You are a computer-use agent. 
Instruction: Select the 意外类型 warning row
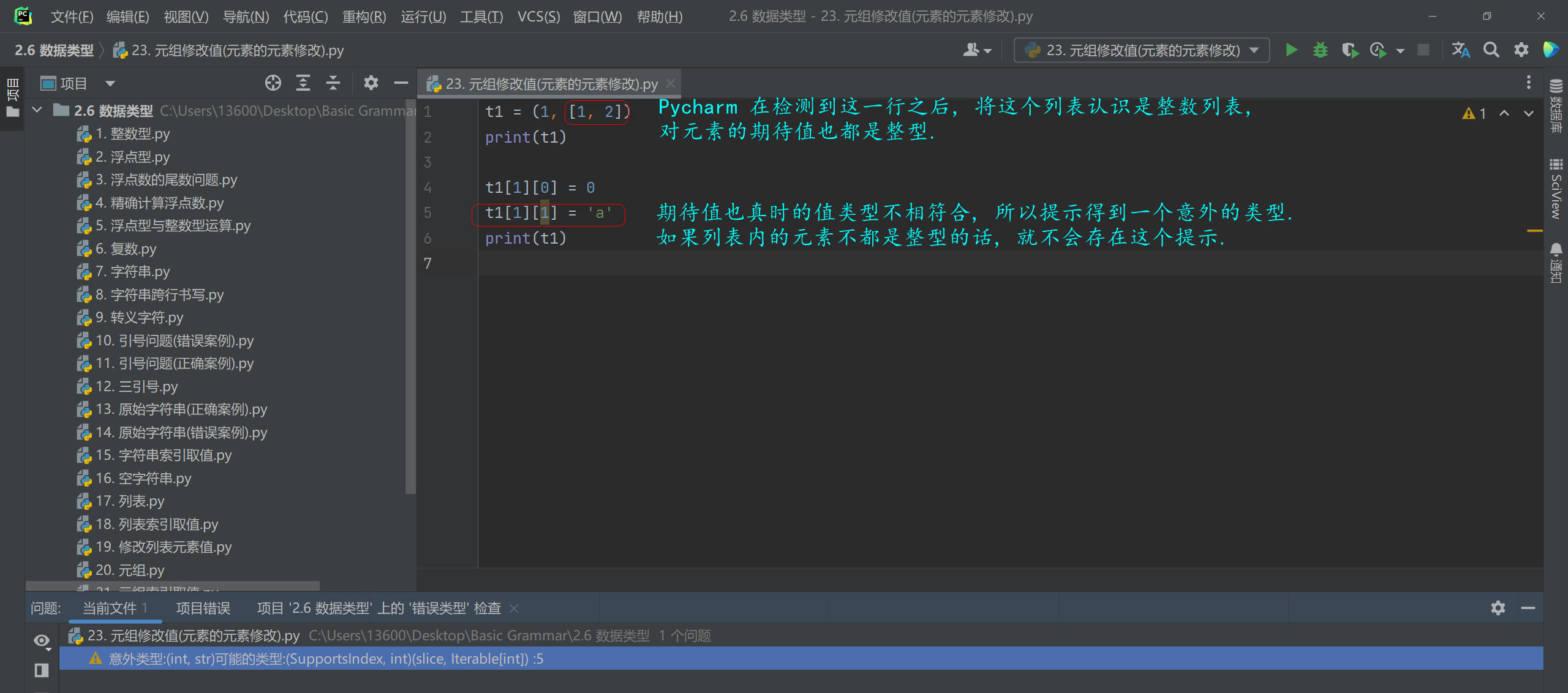[x=801, y=659]
